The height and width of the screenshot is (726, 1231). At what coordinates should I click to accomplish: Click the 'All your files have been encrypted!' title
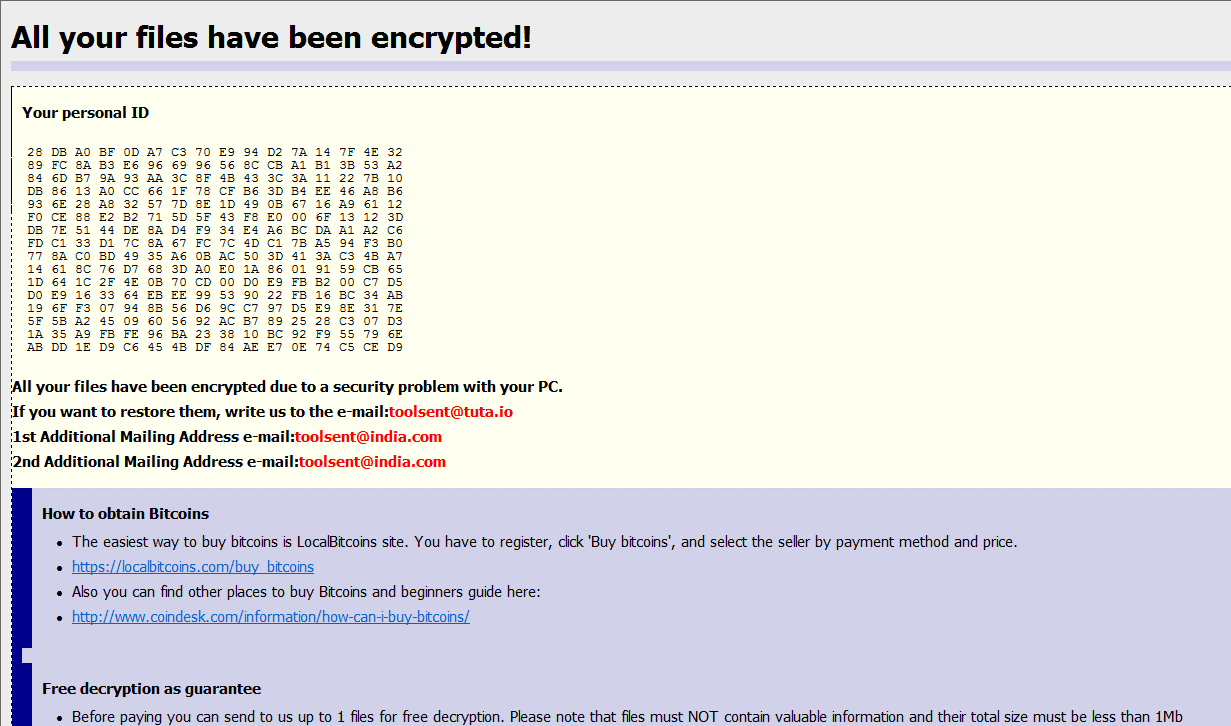point(271,38)
